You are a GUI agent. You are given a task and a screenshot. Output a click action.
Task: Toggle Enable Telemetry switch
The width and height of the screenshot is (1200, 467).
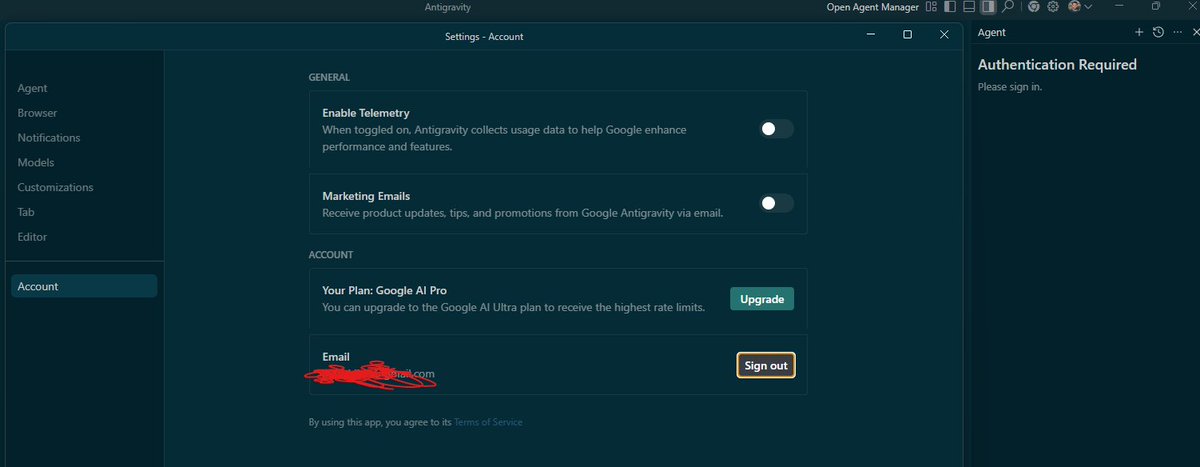776,129
